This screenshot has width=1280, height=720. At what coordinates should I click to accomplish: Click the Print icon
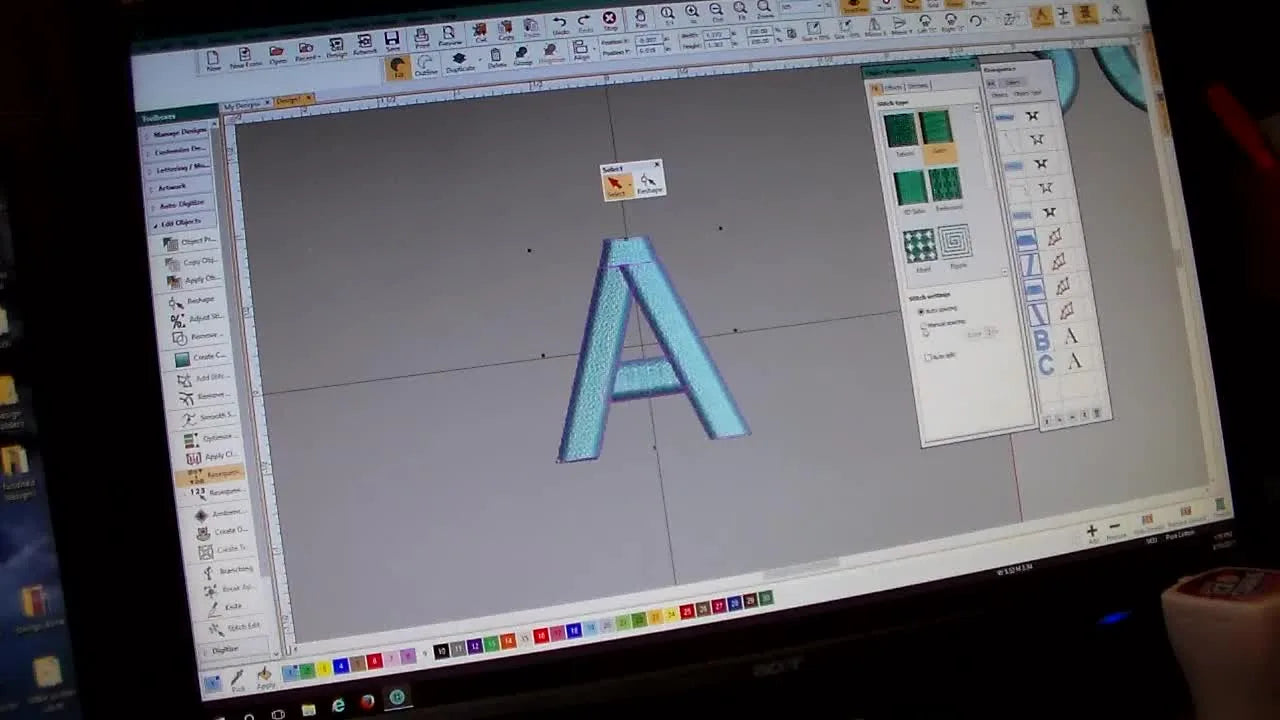pyautogui.click(x=422, y=39)
